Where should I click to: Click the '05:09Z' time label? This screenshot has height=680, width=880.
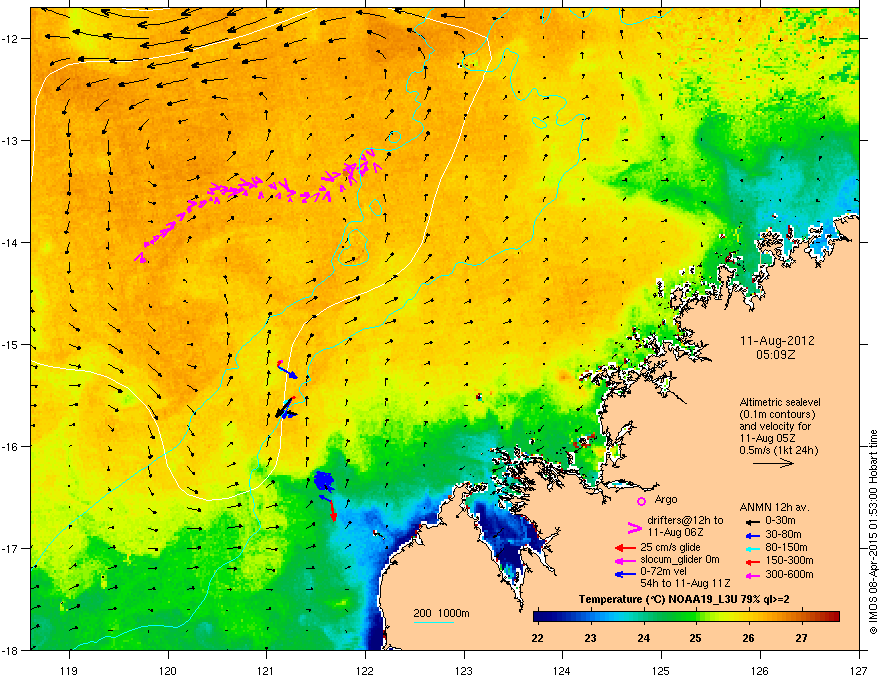(776, 355)
